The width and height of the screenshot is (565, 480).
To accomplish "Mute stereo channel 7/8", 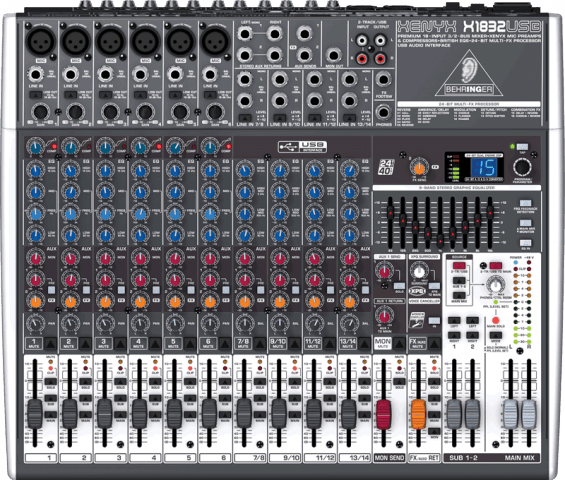I will [x=260, y=344].
